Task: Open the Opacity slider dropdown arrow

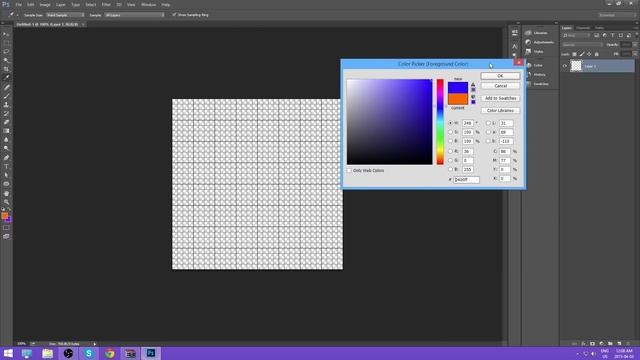Action: click(x=635, y=44)
